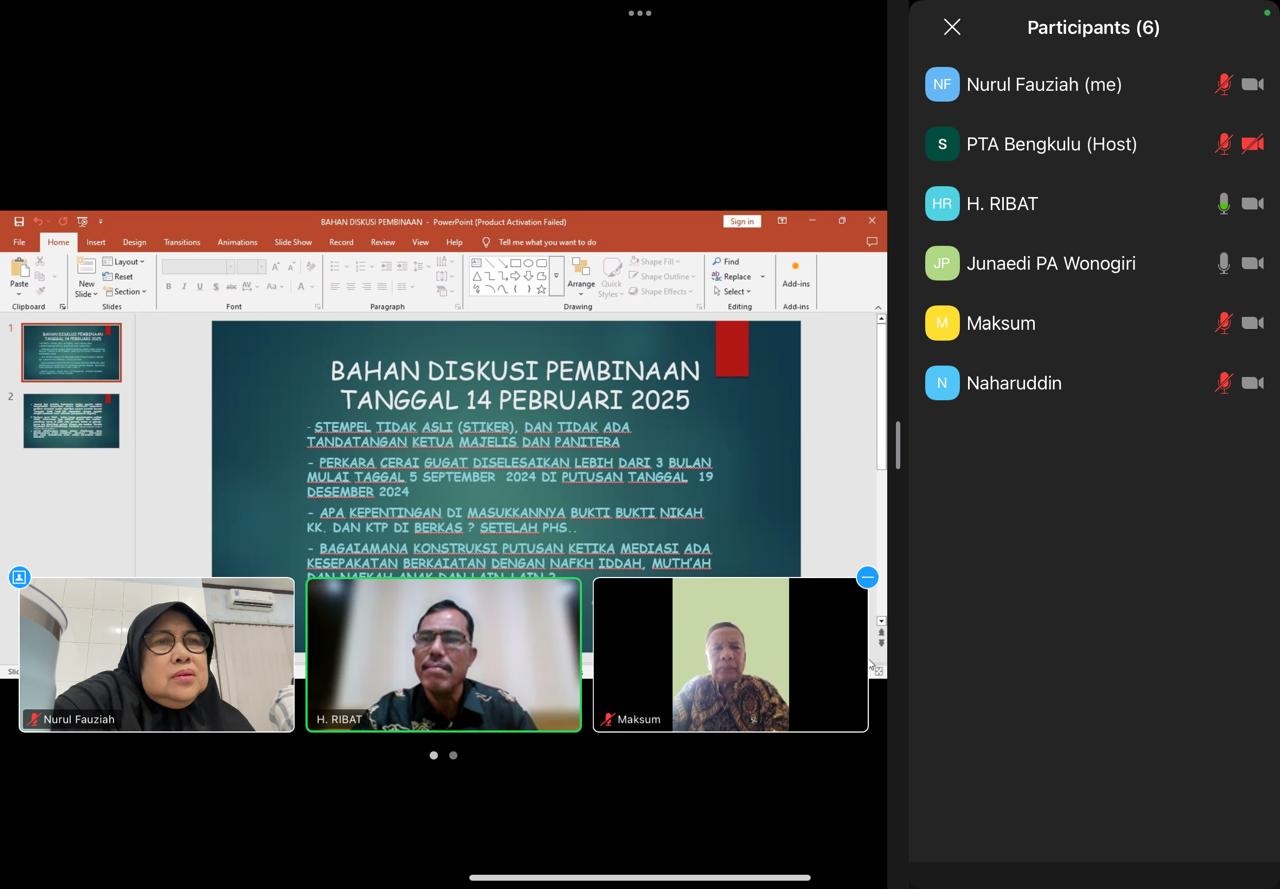
Task: Open the Section dropdown menu
Action: 124,292
